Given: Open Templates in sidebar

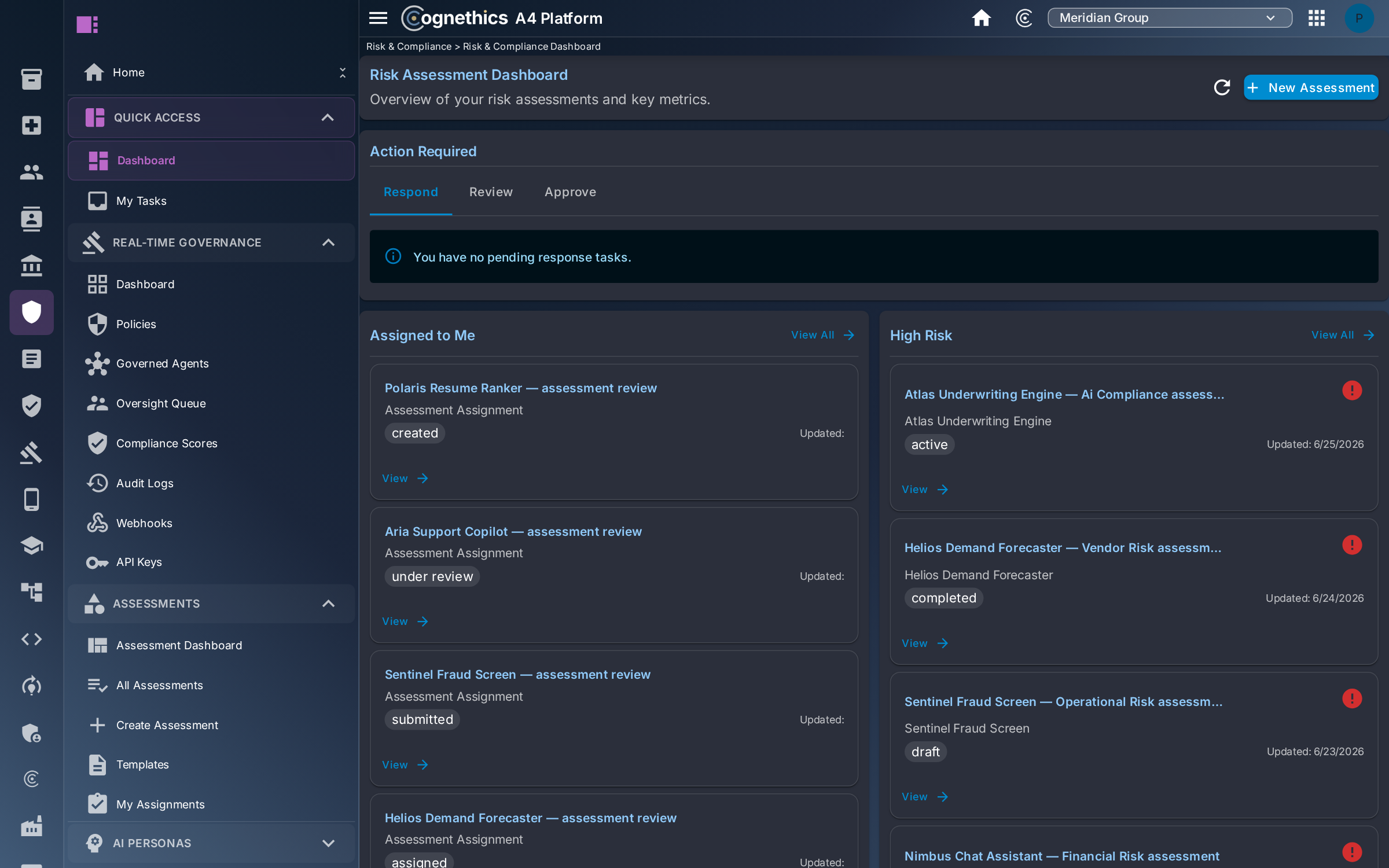Looking at the screenshot, I should coord(211,764).
